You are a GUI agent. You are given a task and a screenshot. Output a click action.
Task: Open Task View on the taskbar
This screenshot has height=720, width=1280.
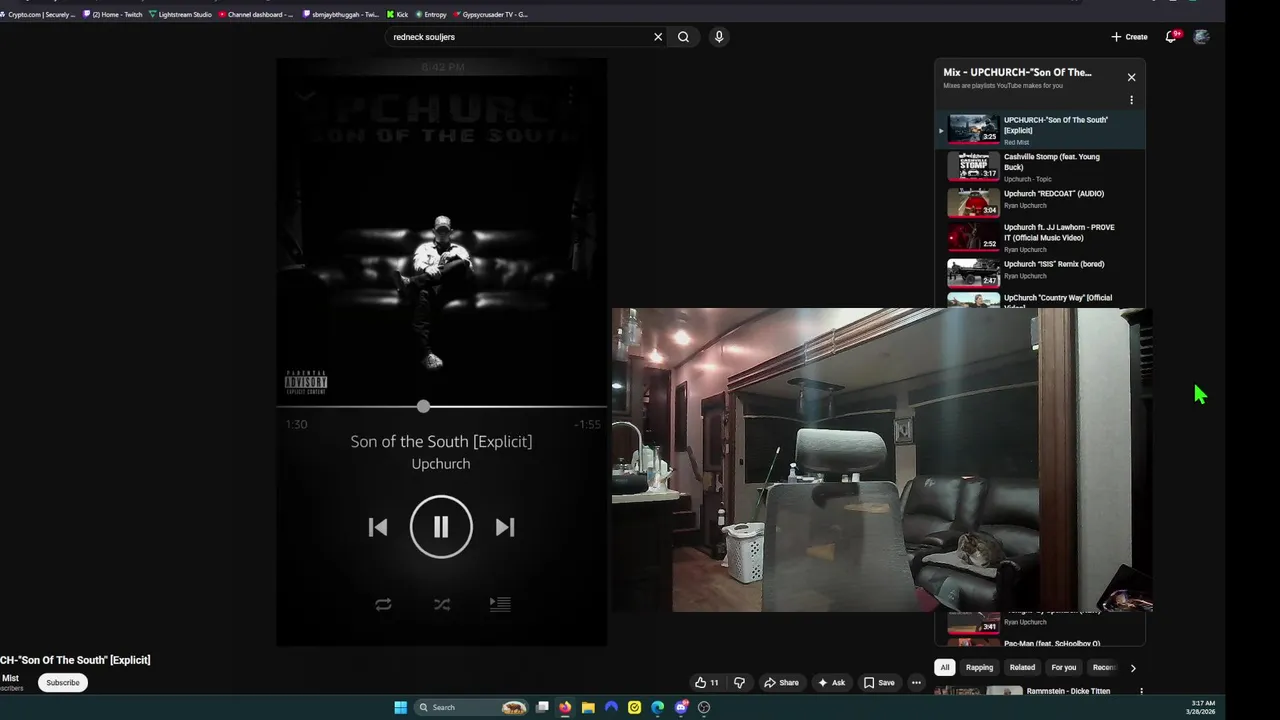(542, 707)
